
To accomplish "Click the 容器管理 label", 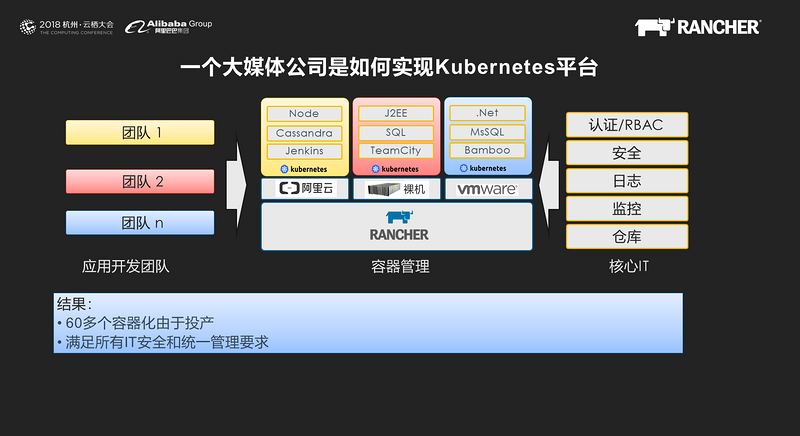I will click(400, 267).
